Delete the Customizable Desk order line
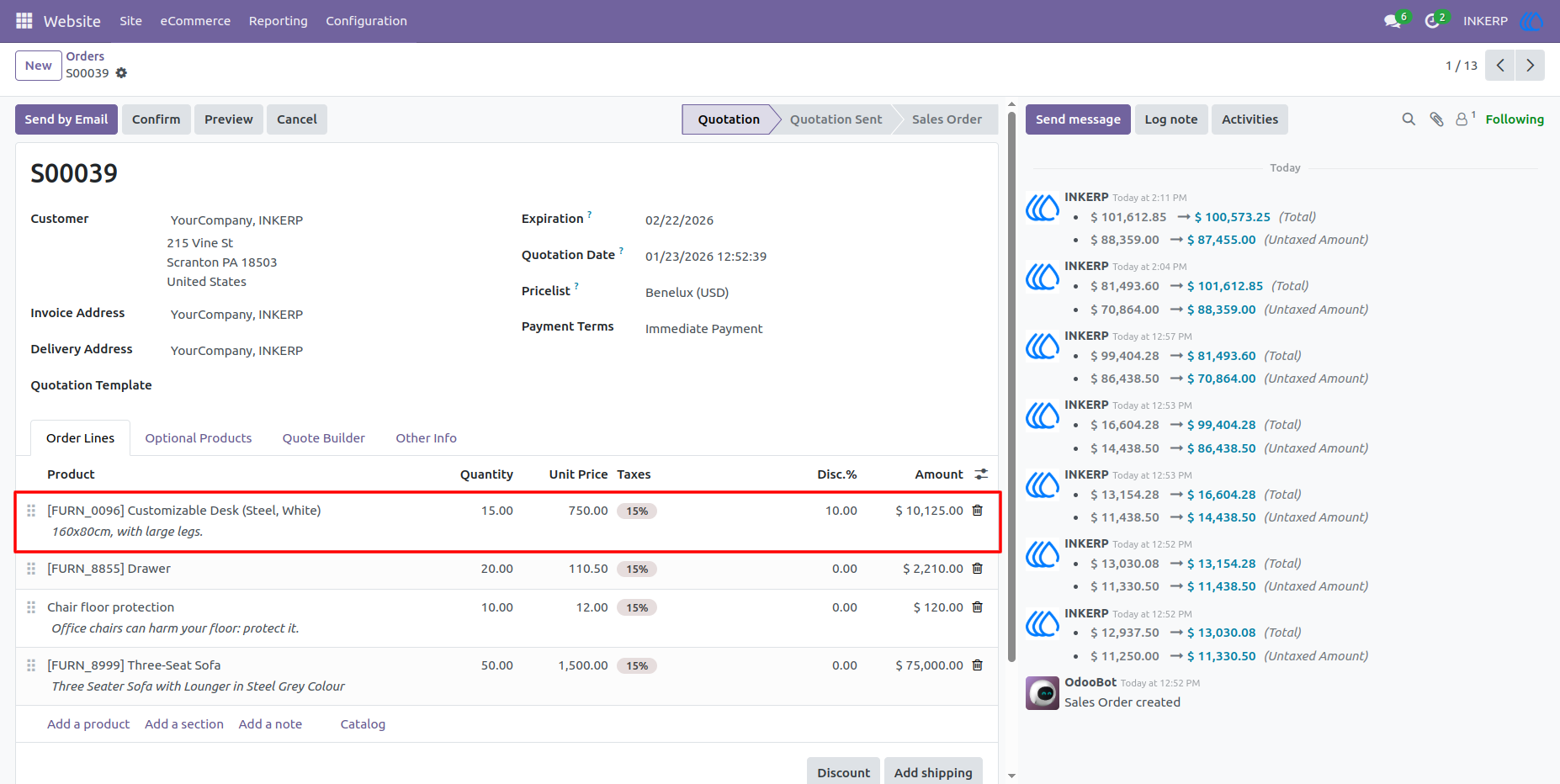Screen dimensions: 1560x784 [977, 511]
